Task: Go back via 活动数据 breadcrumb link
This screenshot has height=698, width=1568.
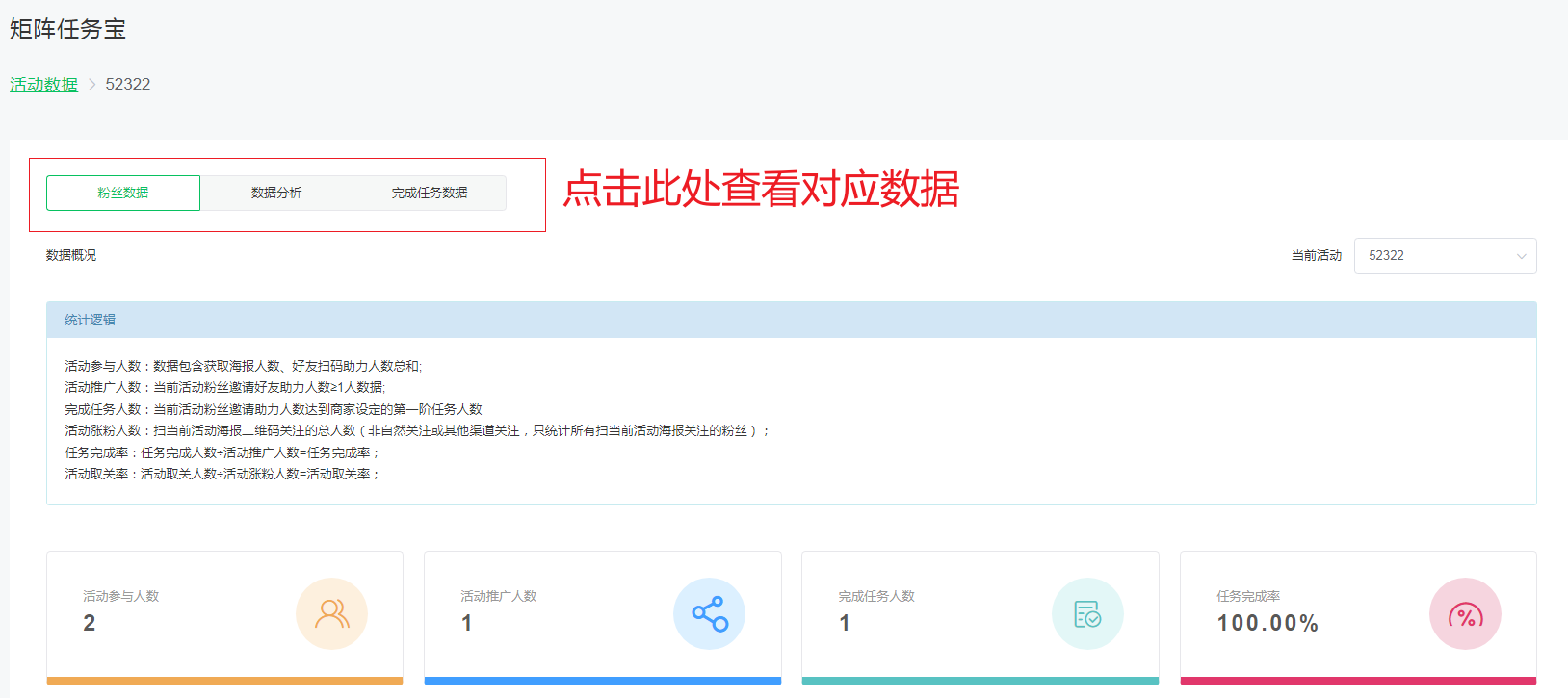Action: pos(43,85)
